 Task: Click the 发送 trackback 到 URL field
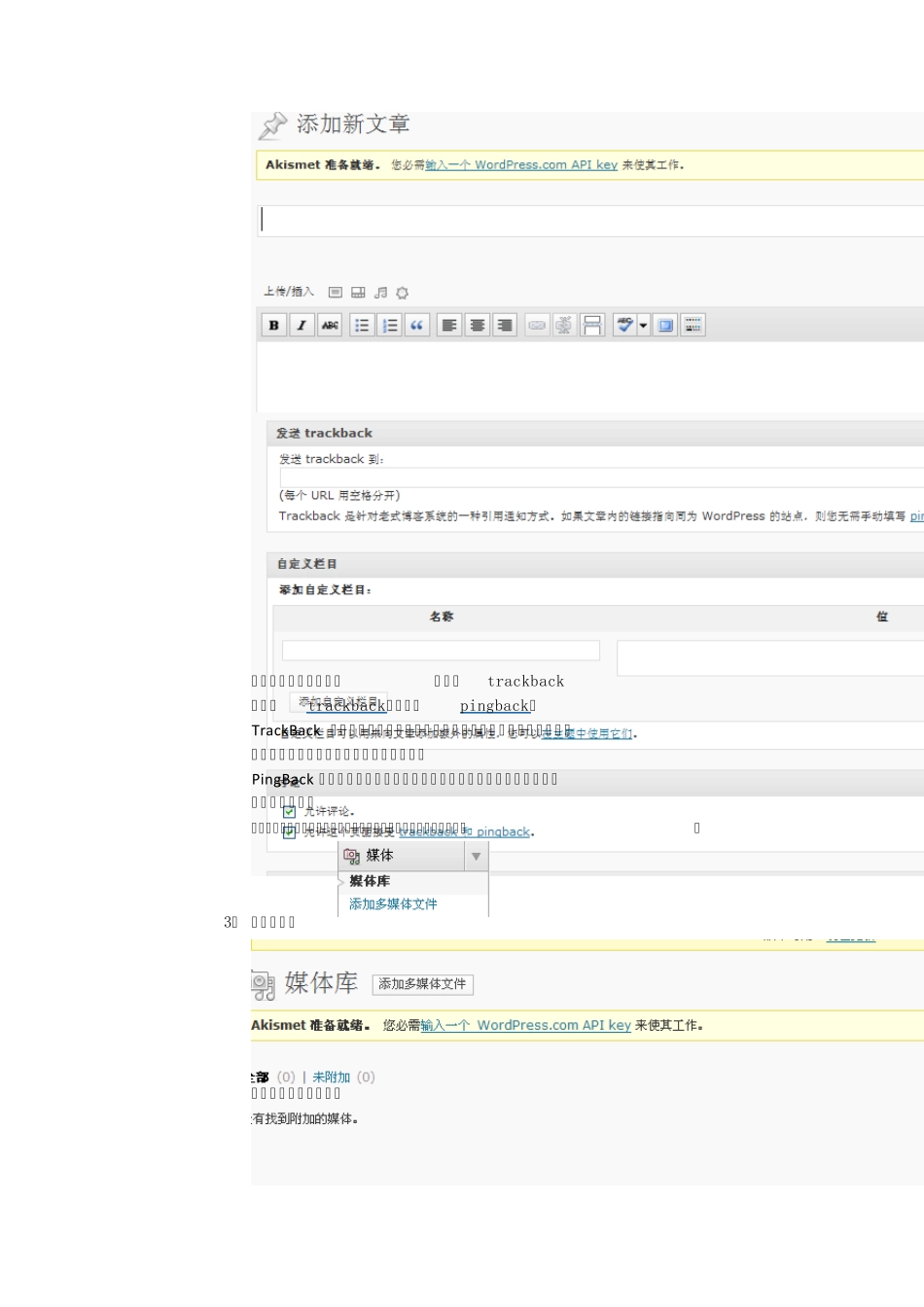(602, 478)
